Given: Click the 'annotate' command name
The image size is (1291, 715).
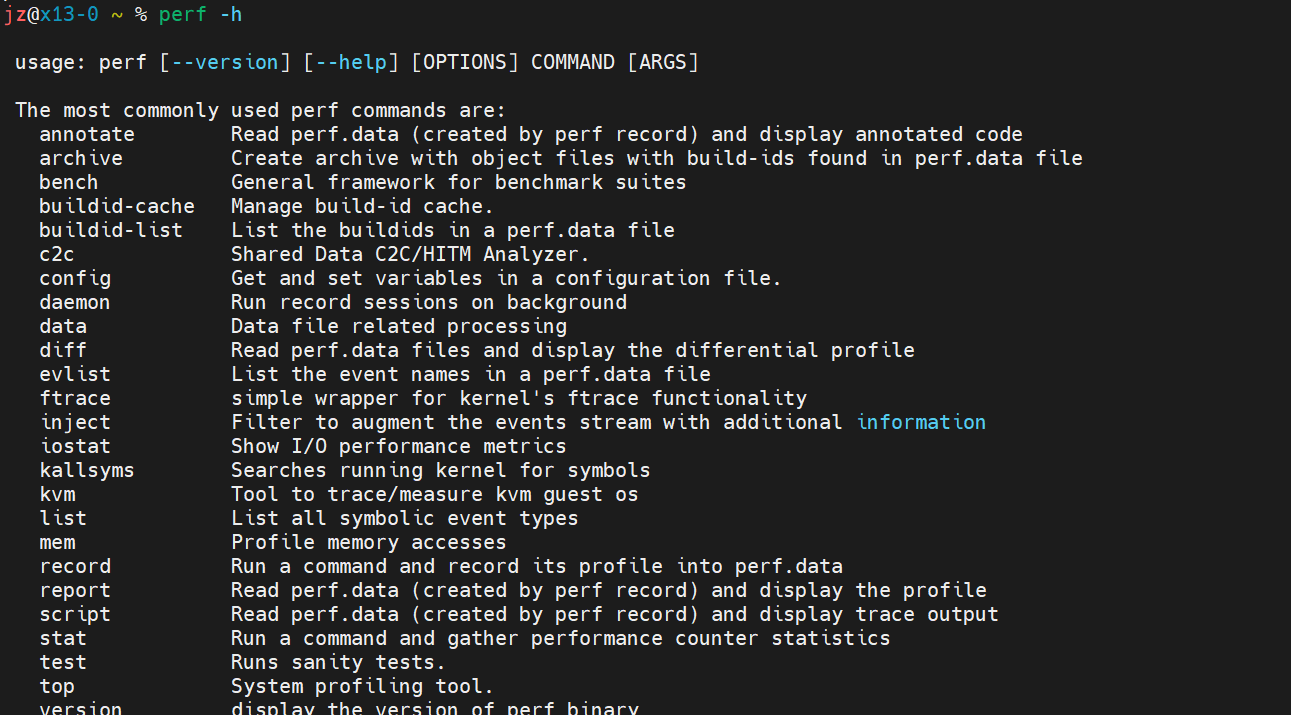Looking at the screenshot, I should point(87,134).
